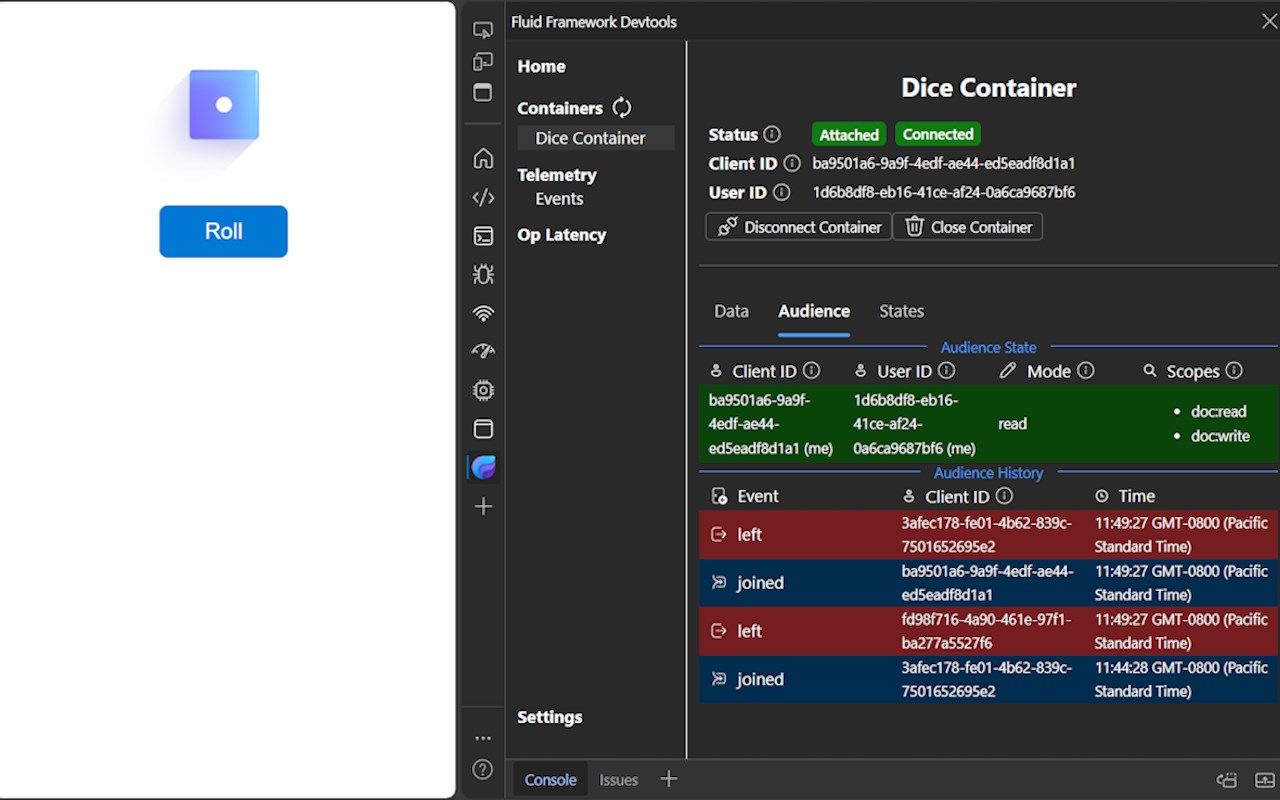This screenshot has width=1280, height=800.
Task: Open DevTools help question mark icon
Action: tap(483, 769)
